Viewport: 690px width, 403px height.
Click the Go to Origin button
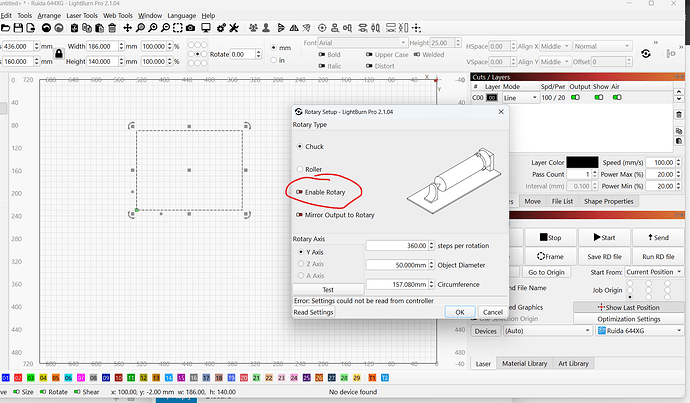[x=546, y=272]
